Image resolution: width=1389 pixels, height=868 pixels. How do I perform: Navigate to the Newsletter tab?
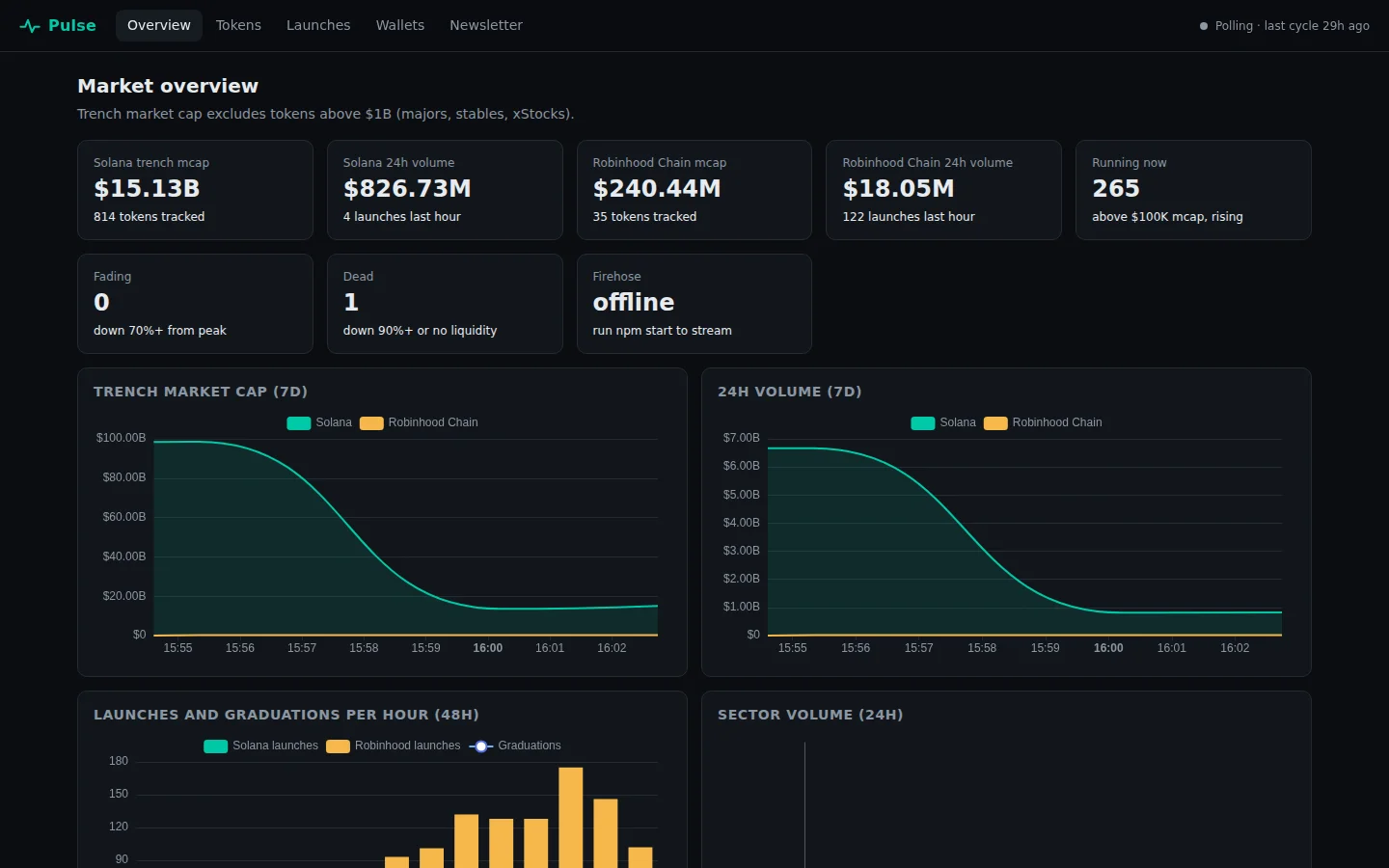(486, 25)
